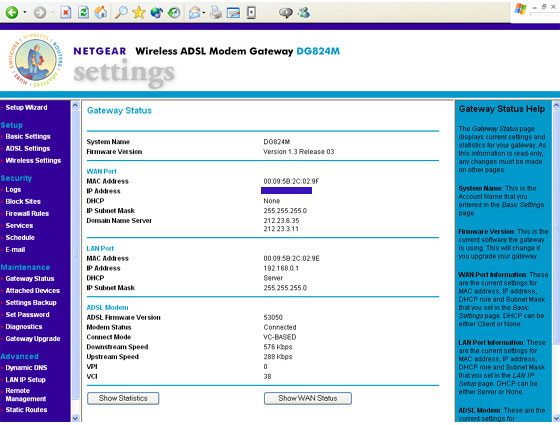This screenshot has height=425, width=560.
Task: Click the LAN Port section heading
Action: point(100,249)
